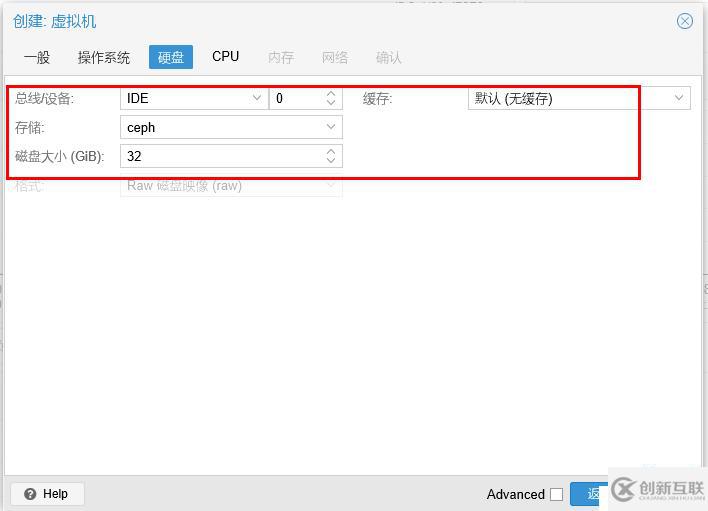Expand the IDE bus type dropdown

256,98
